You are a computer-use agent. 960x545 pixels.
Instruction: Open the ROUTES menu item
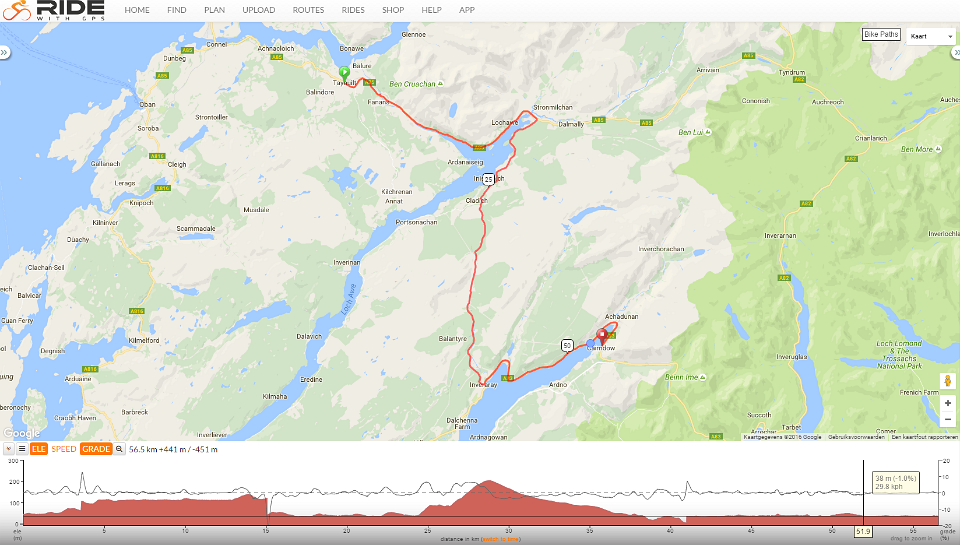[x=308, y=10]
